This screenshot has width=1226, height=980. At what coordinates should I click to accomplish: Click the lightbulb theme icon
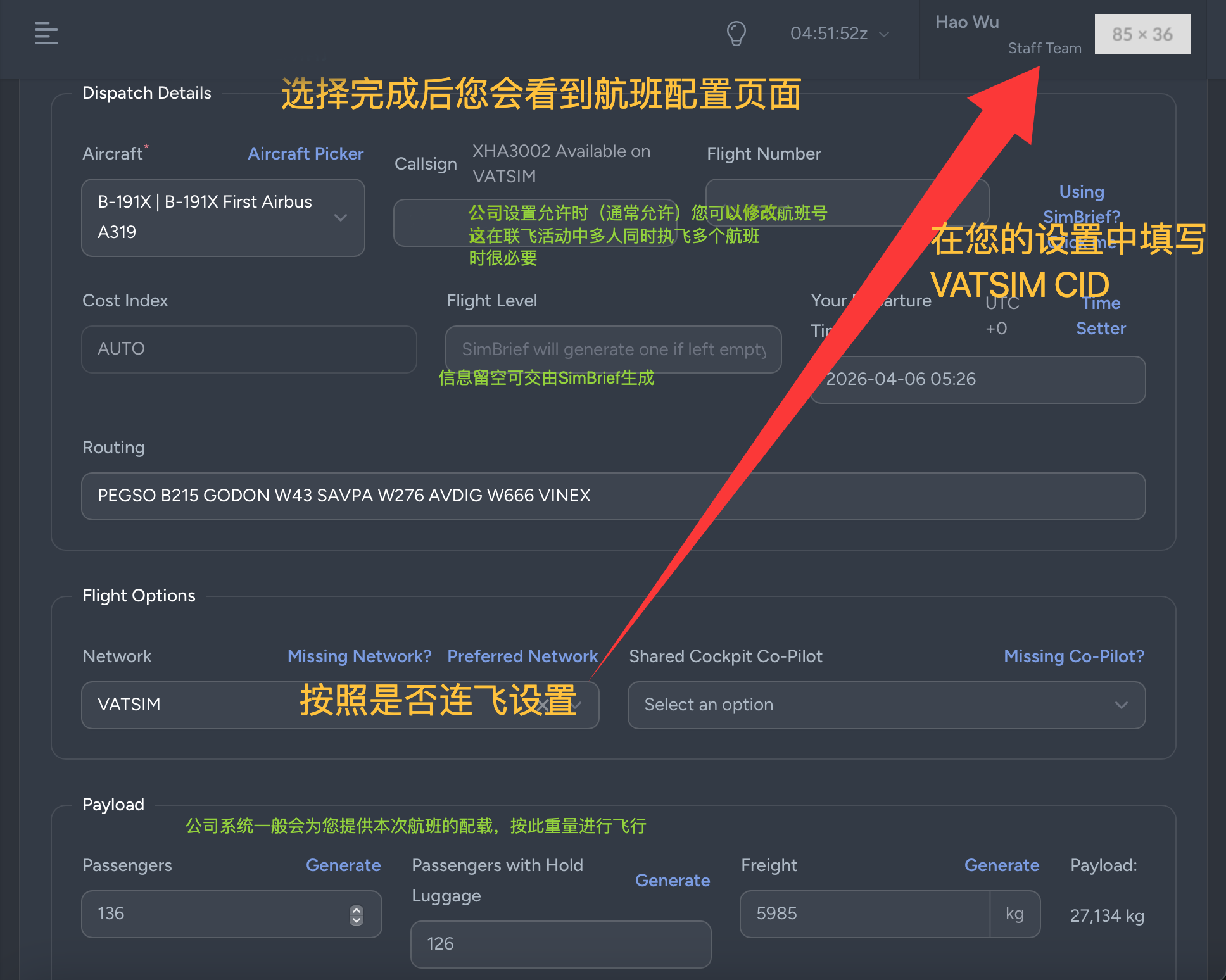tap(736, 33)
